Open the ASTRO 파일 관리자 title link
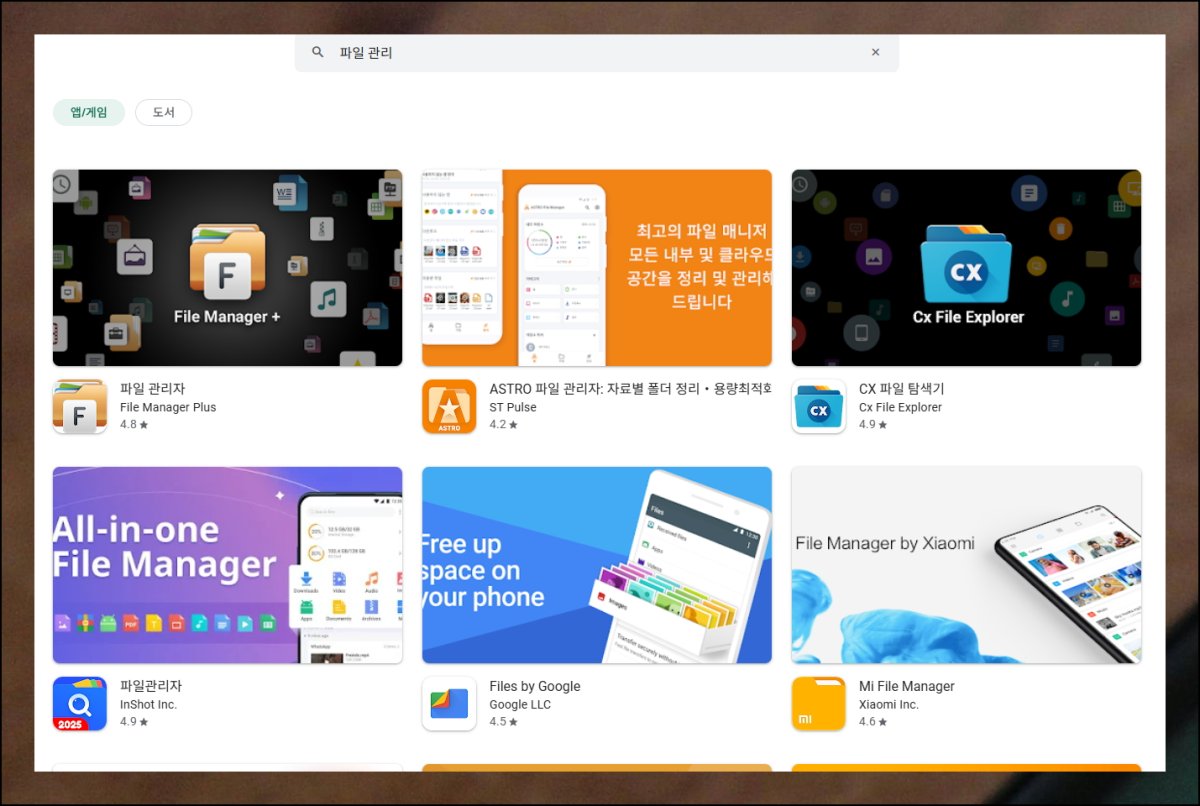The image size is (1200, 806). pyautogui.click(x=631, y=389)
